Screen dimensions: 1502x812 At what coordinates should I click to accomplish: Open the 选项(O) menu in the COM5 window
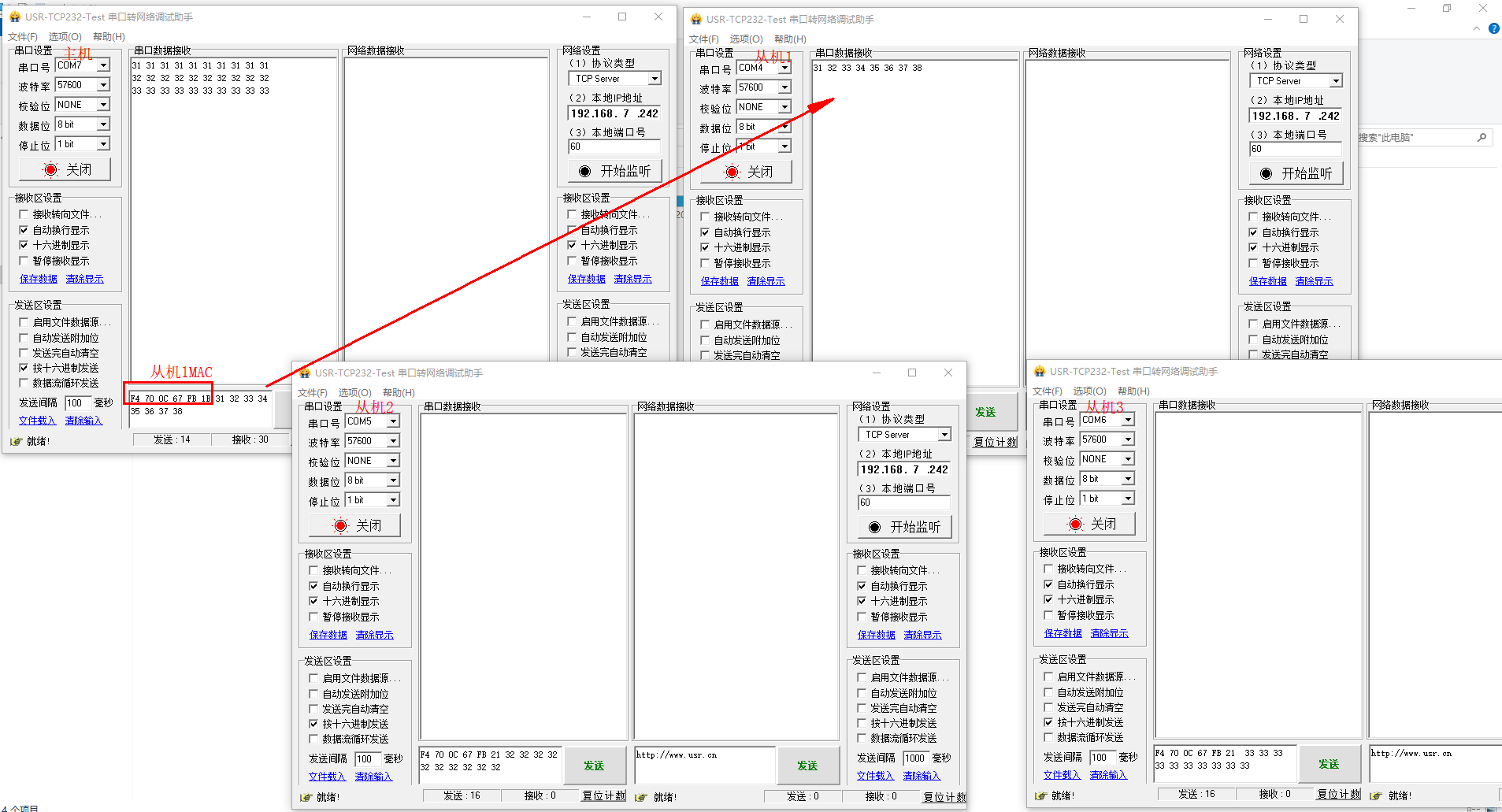tap(354, 392)
